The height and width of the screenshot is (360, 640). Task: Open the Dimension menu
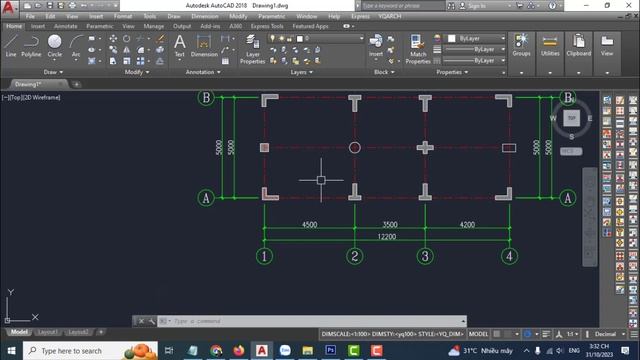tap(204, 16)
